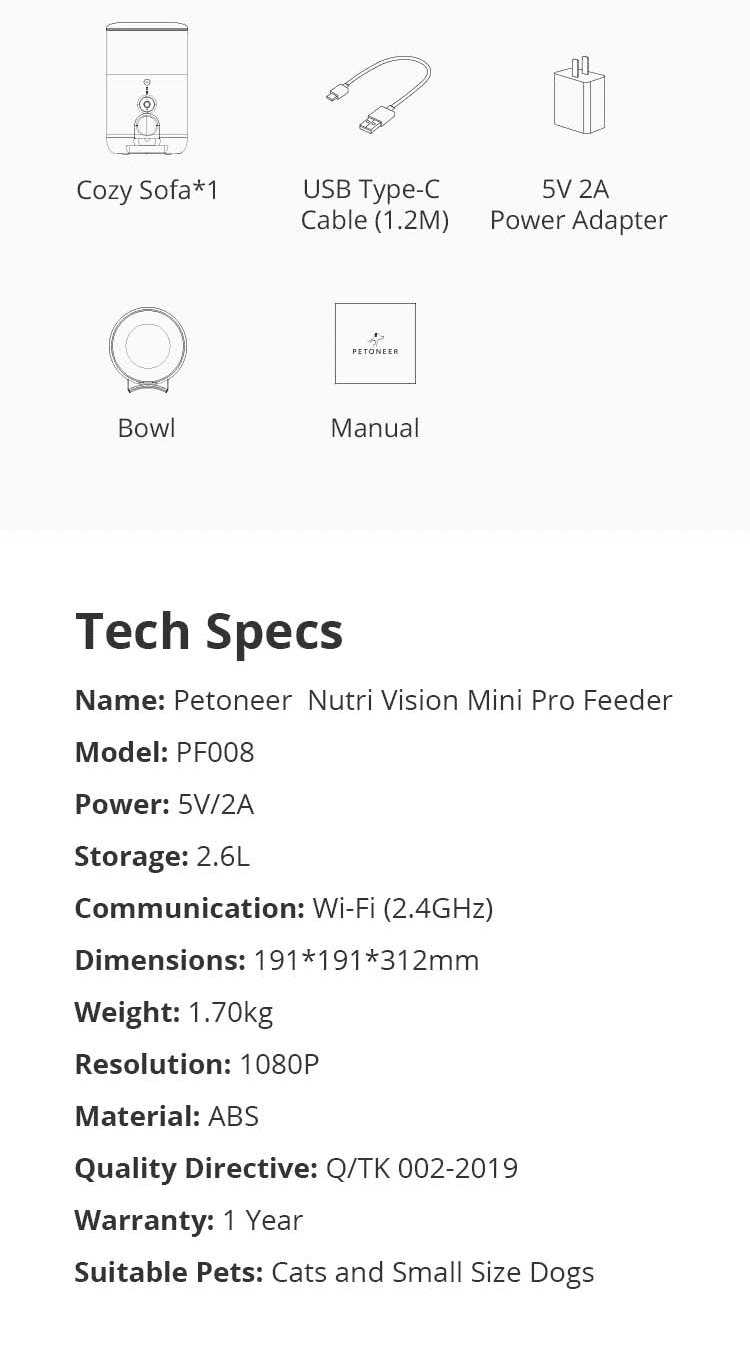The image size is (750, 1372).
Task: Click the '5V 2A Power Adapter' label
Action: coord(578,204)
